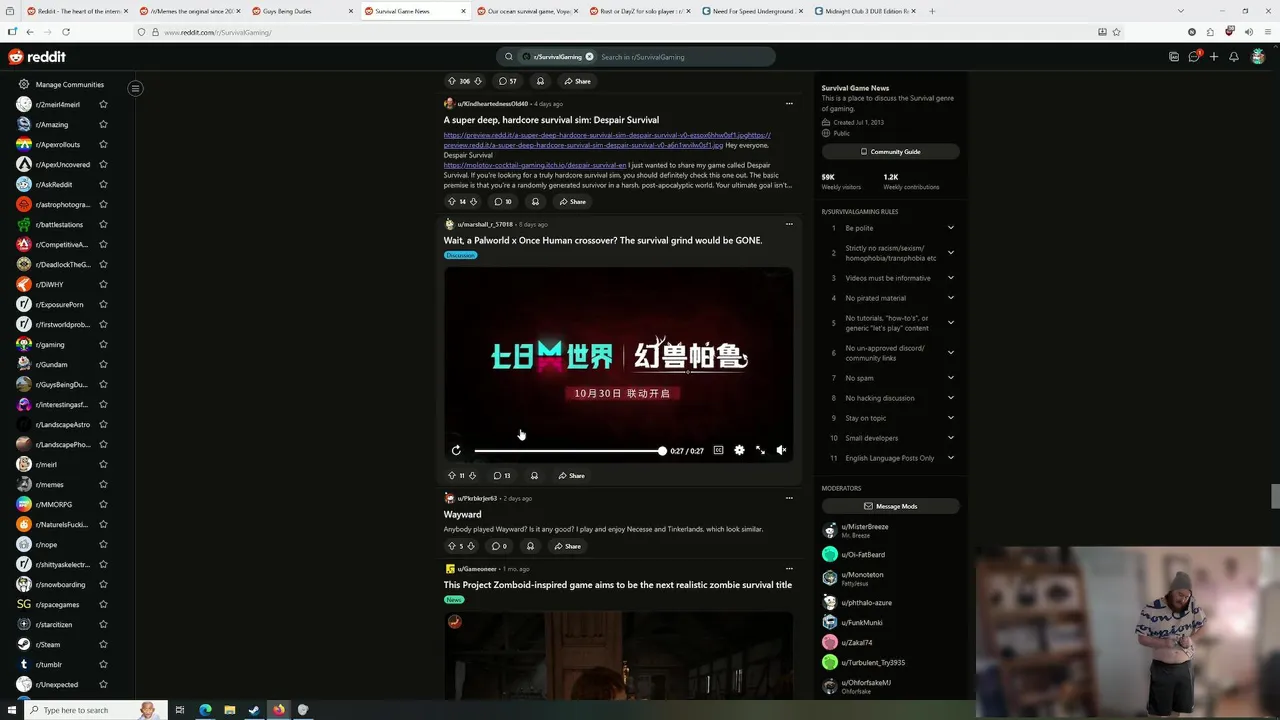Open the Reddit notifications bell
This screenshot has height=720, width=1280.
(x=1233, y=57)
